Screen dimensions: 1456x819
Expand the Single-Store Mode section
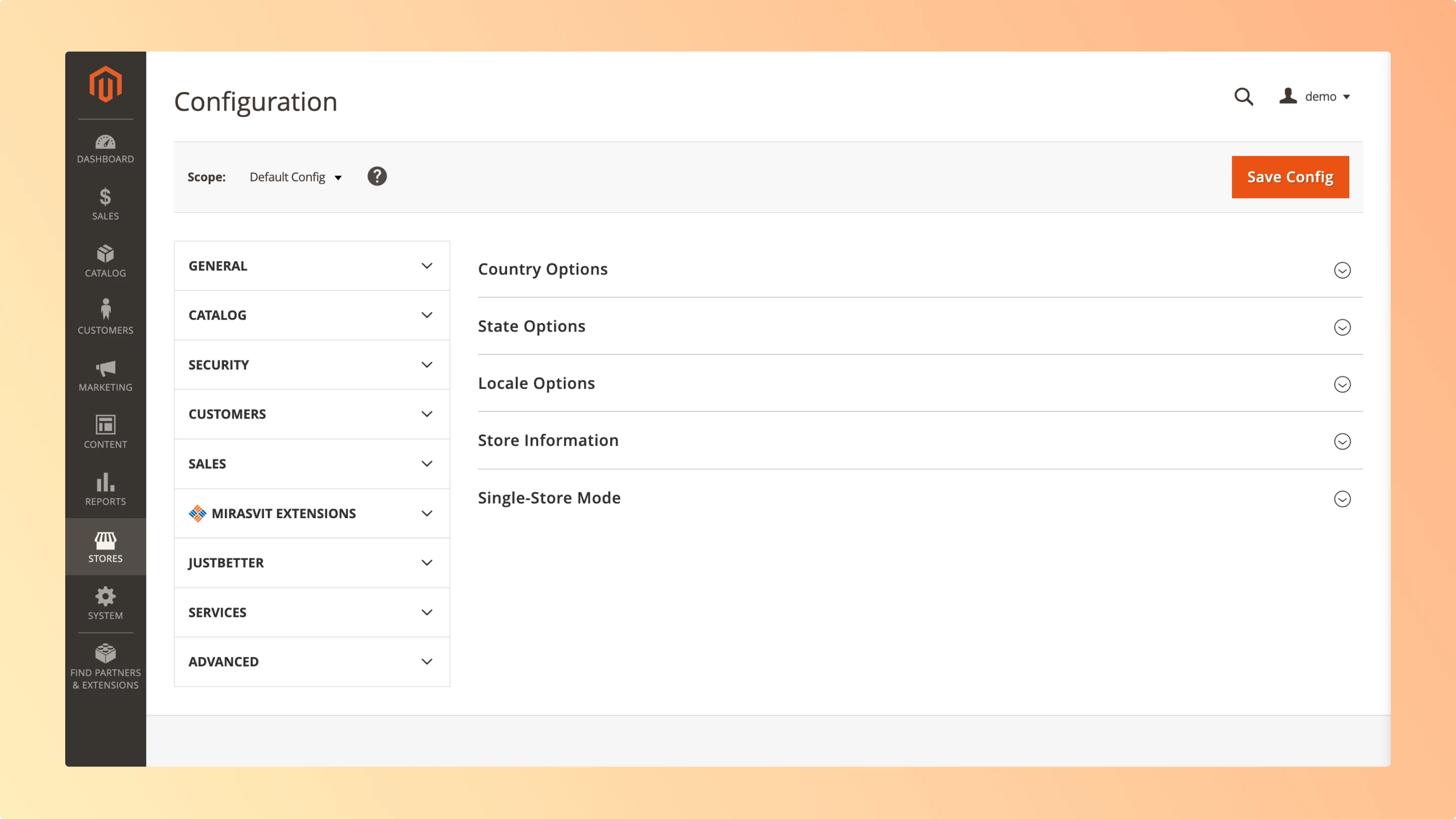tap(1342, 498)
